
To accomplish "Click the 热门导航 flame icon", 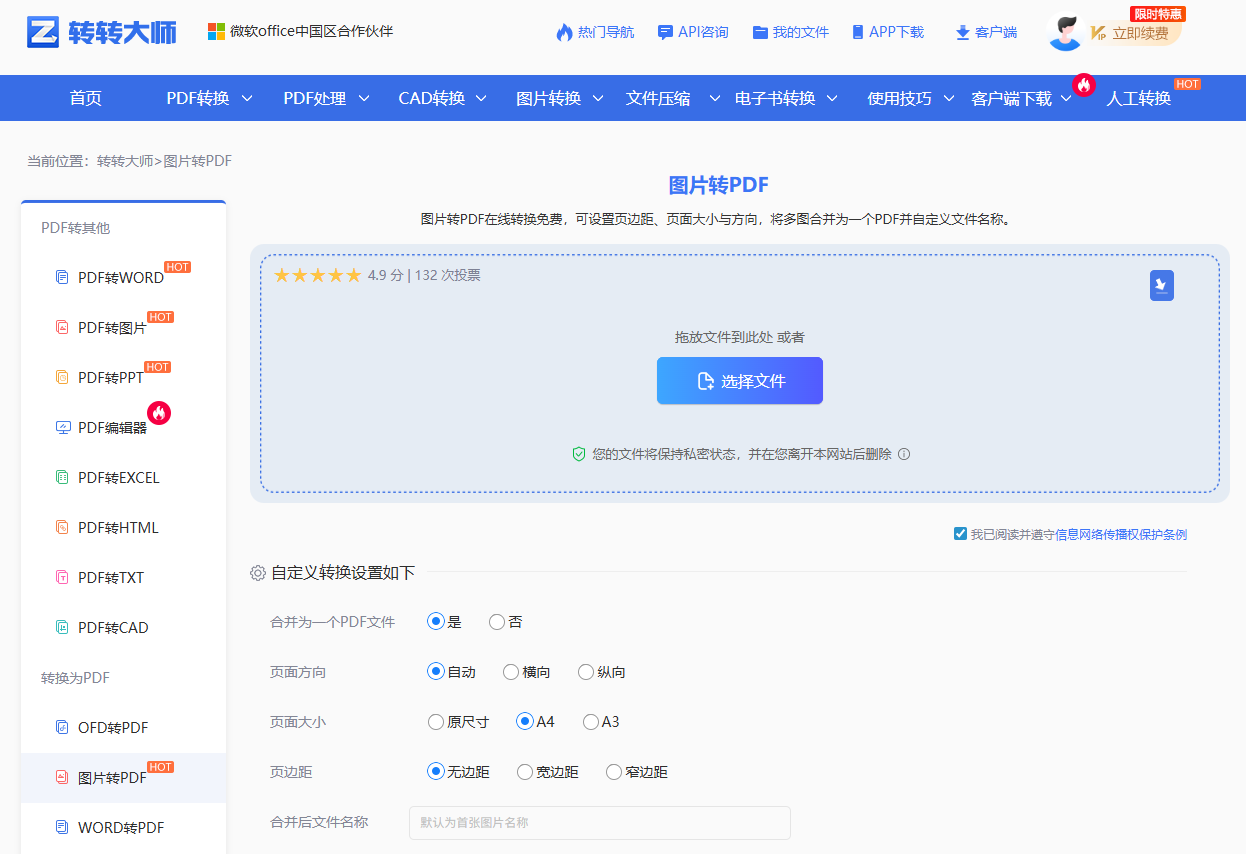I will click(562, 31).
